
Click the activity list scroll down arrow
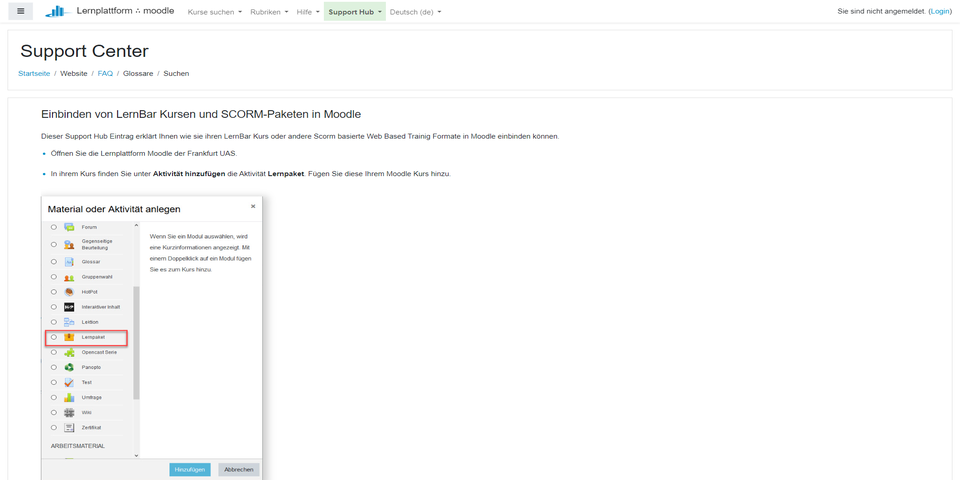point(136,455)
